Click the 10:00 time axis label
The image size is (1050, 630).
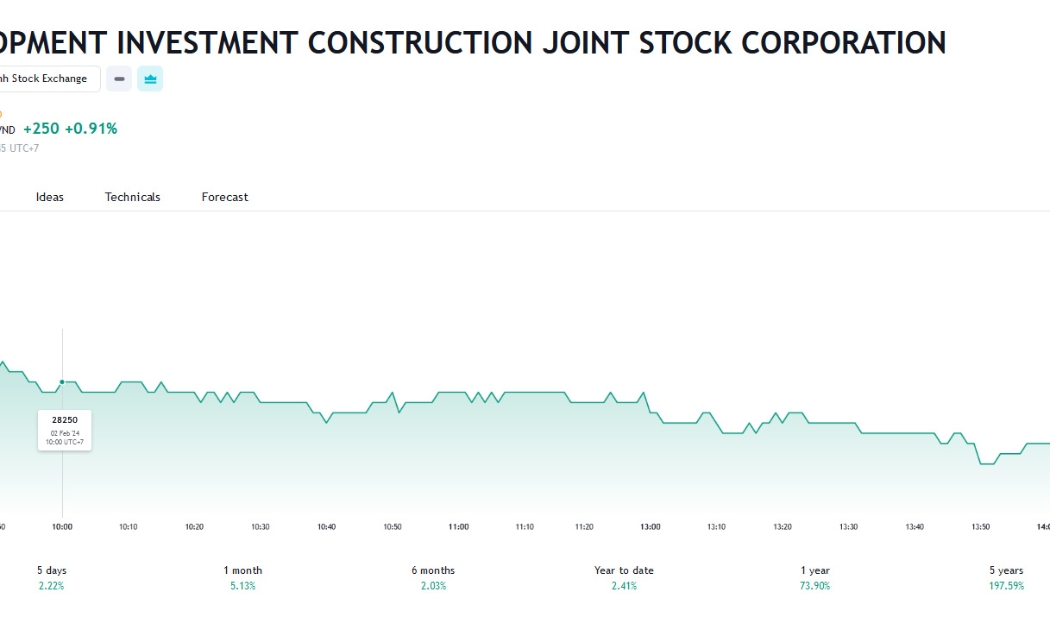(x=62, y=527)
